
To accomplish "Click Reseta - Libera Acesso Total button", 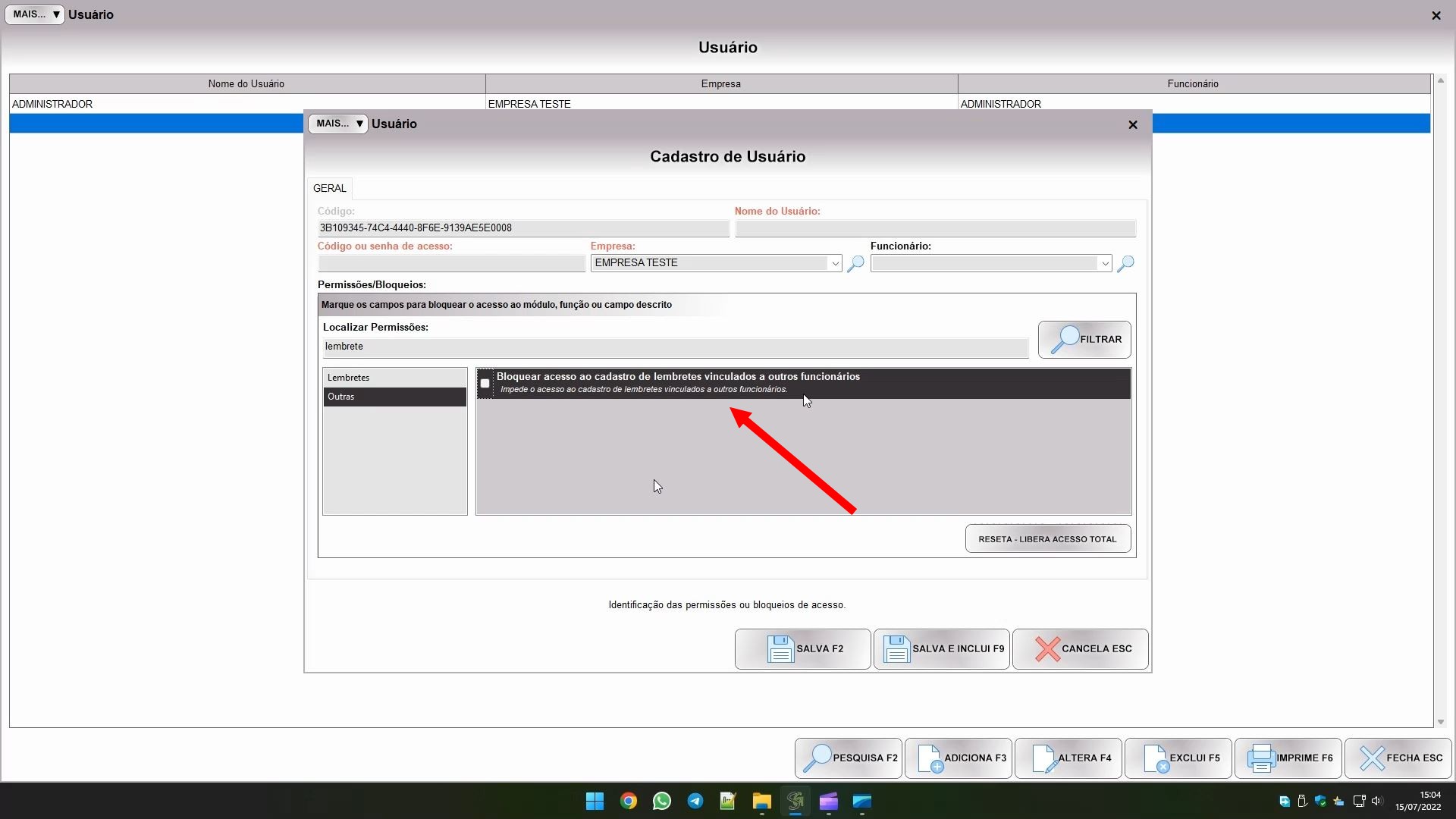I will [1047, 538].
